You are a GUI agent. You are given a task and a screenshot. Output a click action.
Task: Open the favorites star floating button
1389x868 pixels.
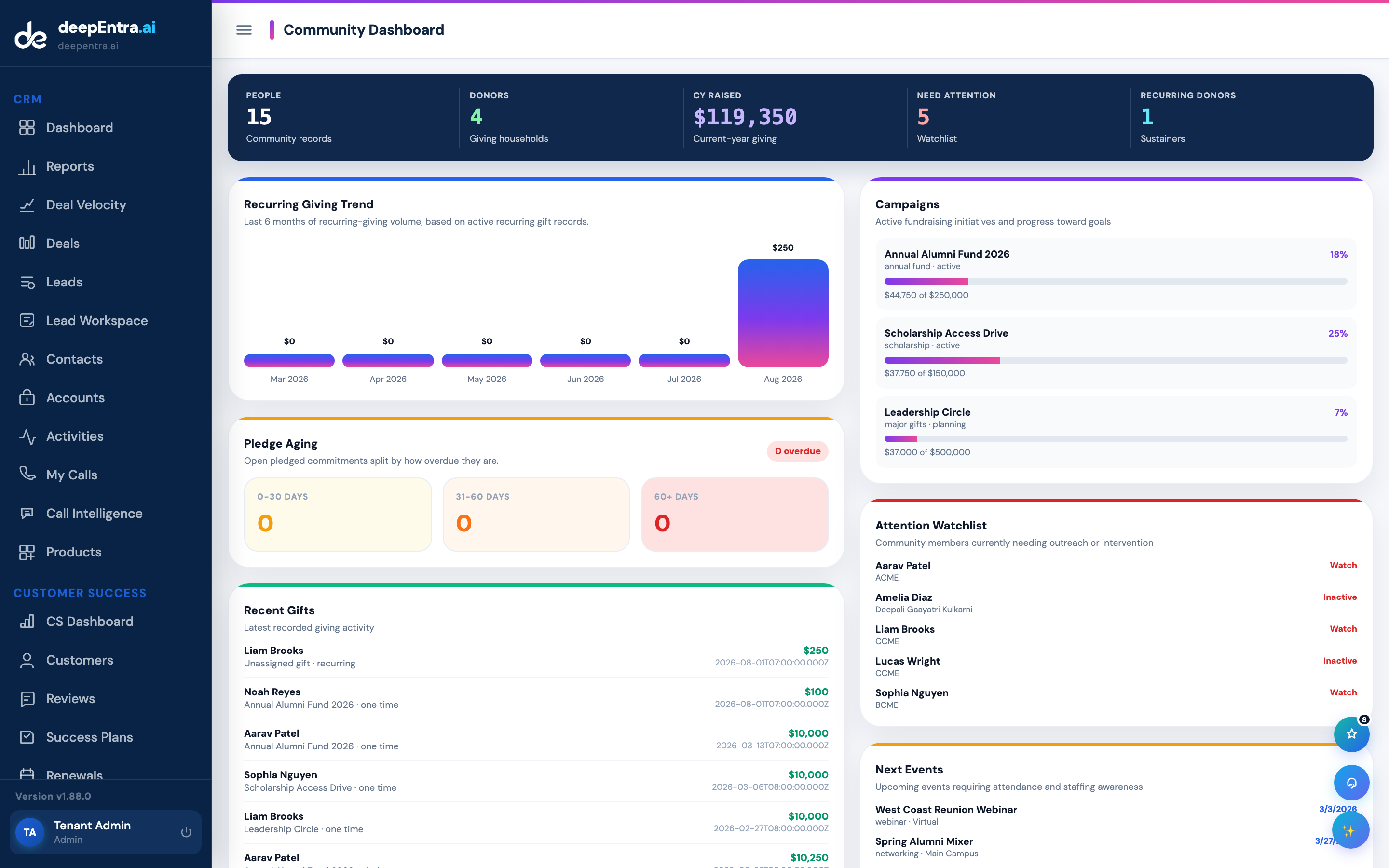coord(1351,733)
